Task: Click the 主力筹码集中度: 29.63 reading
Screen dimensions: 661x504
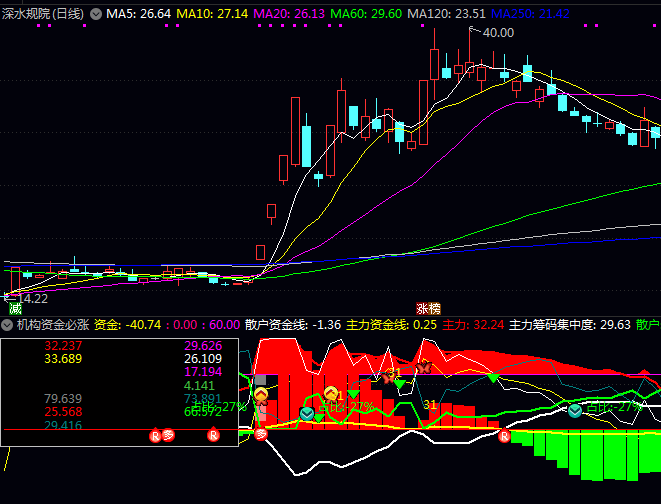Action: pyautogui.click(x=570, y=325)
